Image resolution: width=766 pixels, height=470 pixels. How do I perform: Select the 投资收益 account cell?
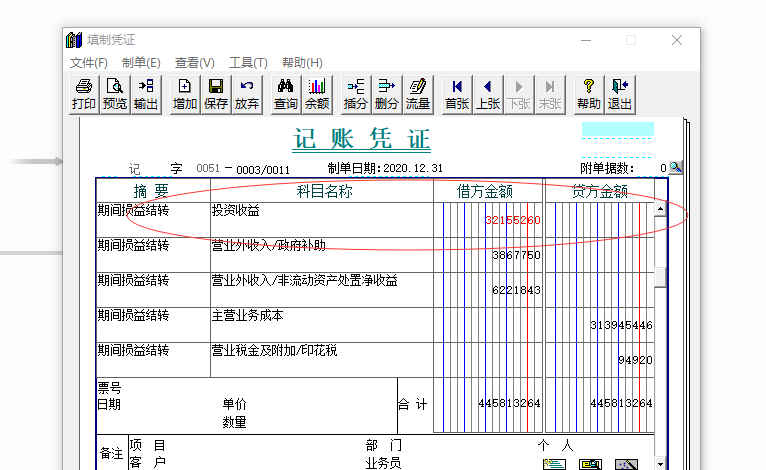pyautogui.click(x=322, y=220)
